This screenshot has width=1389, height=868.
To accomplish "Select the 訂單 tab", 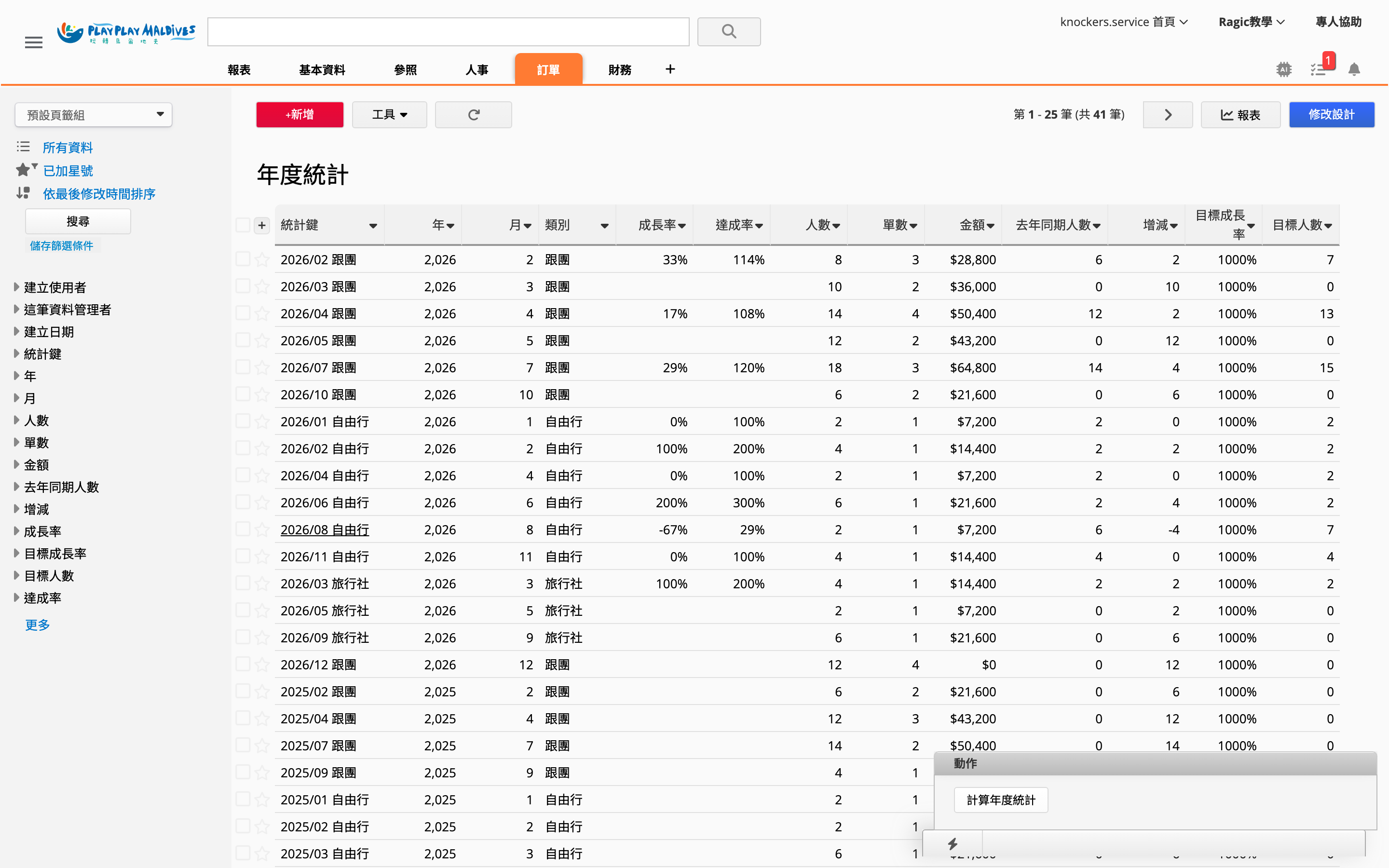I will click(548, 69).
